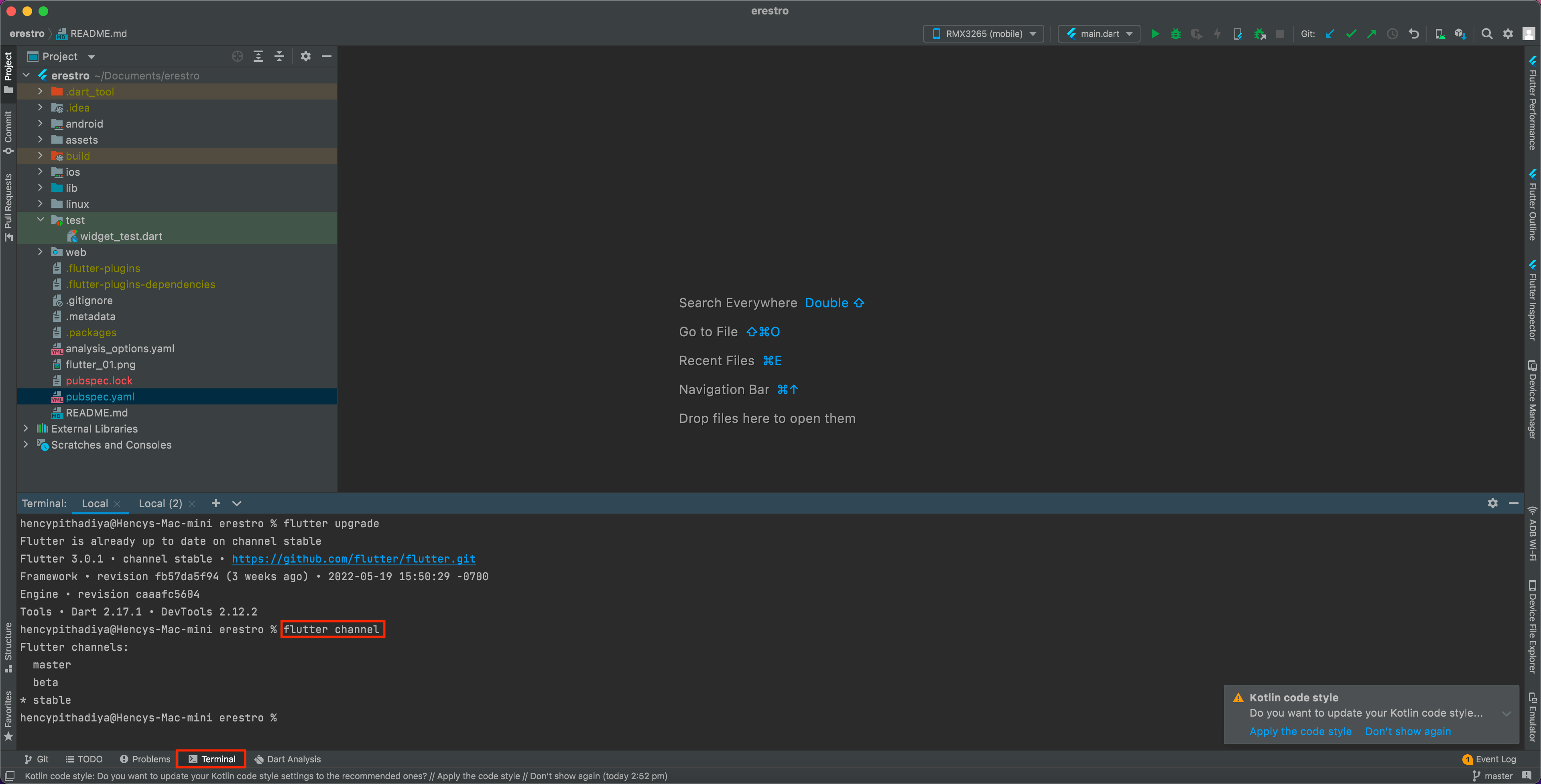
Task: Select opened file target icon in Project panel
Action: [238, 56]
